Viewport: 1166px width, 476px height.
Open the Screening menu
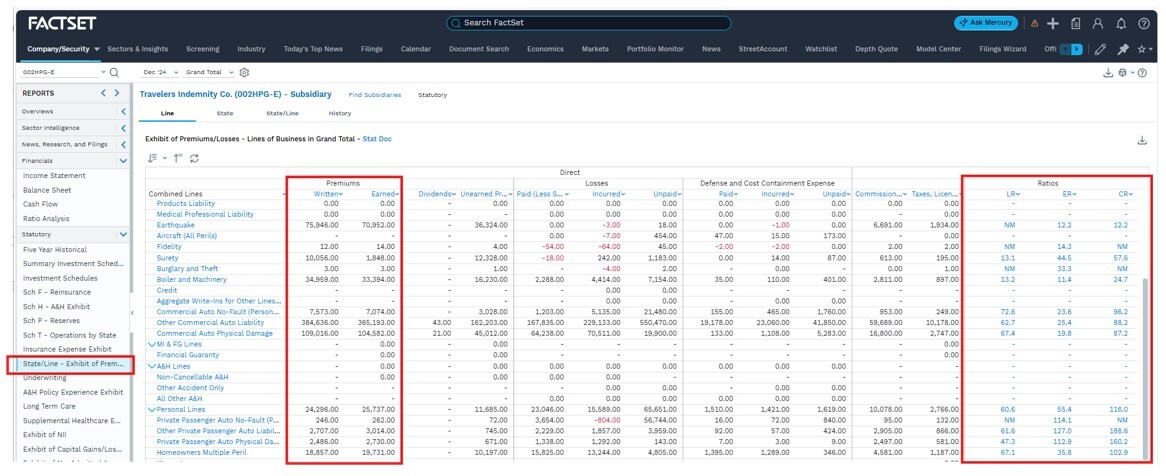tap(202, 49)
